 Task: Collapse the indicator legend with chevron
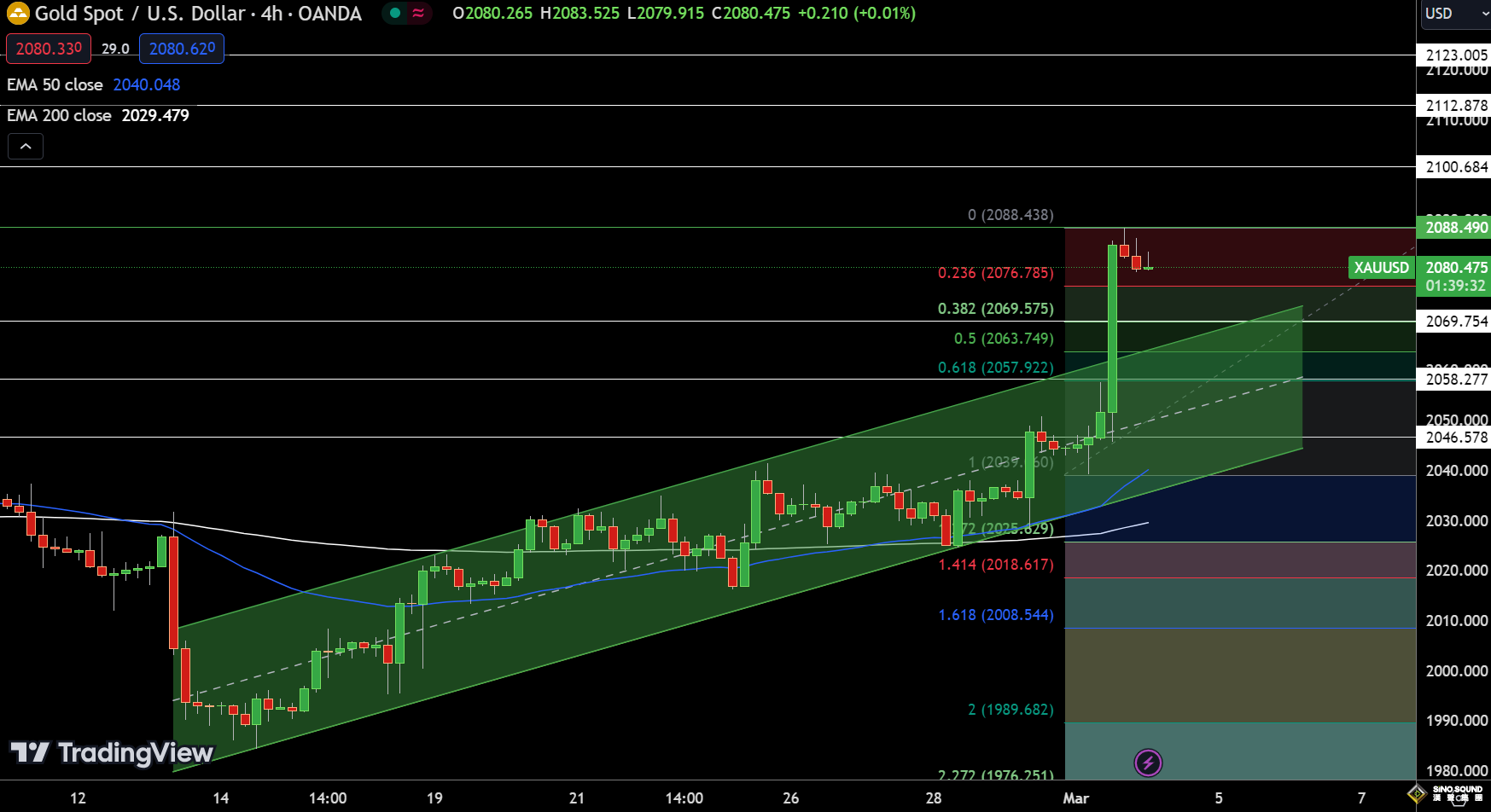26,147
